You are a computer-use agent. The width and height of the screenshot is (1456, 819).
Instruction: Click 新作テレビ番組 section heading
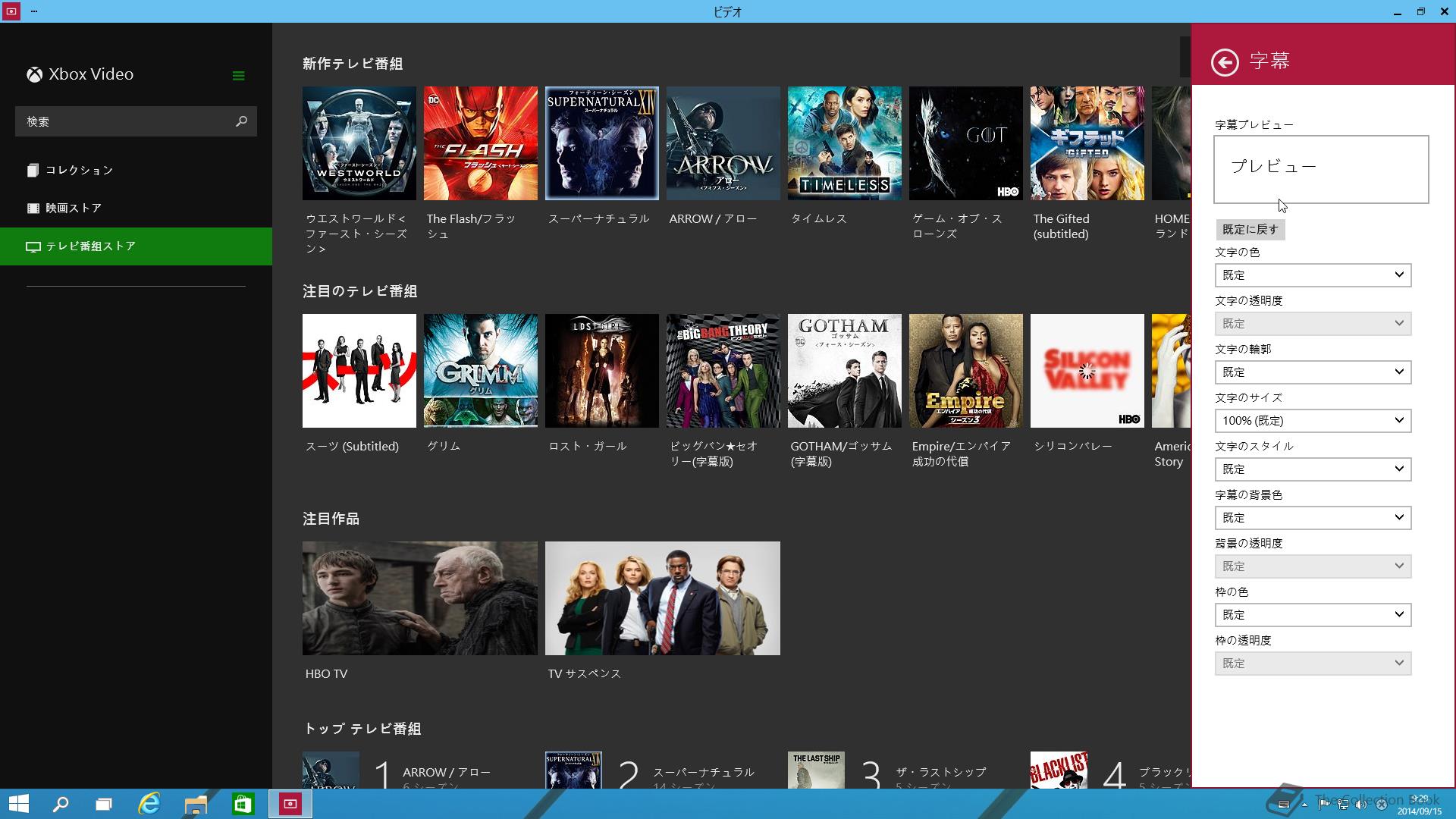353,64
